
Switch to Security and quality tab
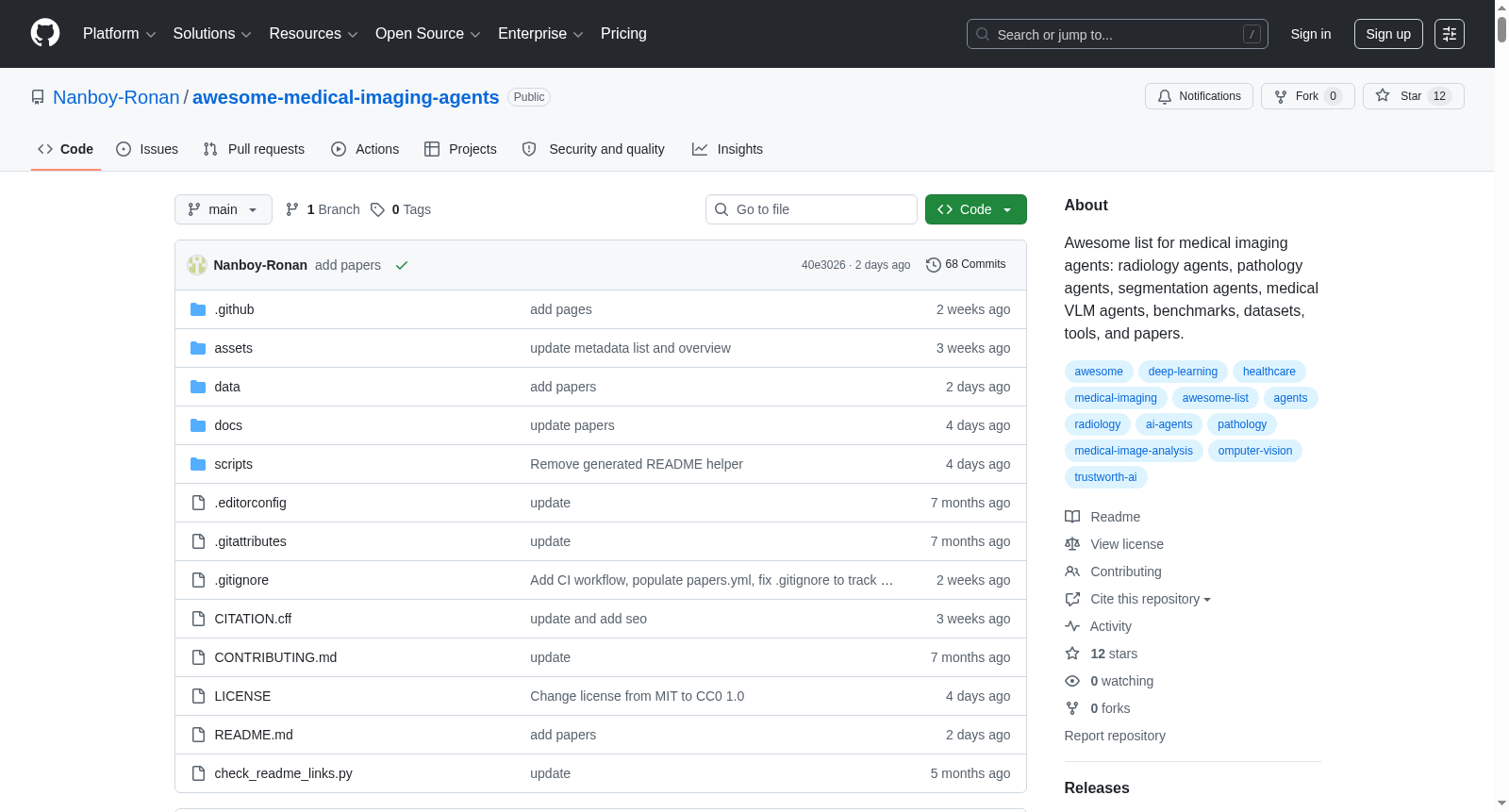coord(593,149)
